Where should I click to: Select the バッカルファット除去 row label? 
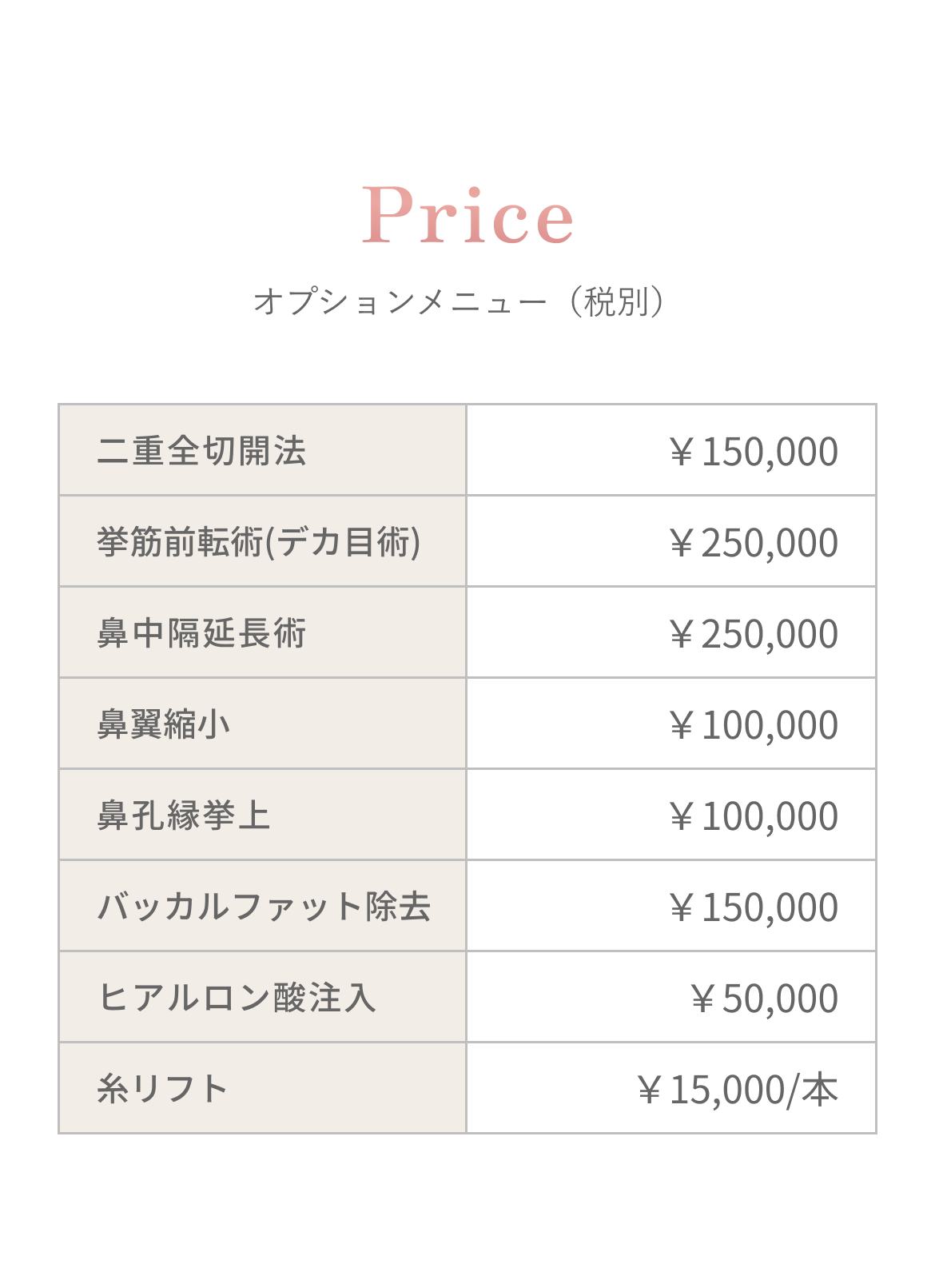coord(264,907)
